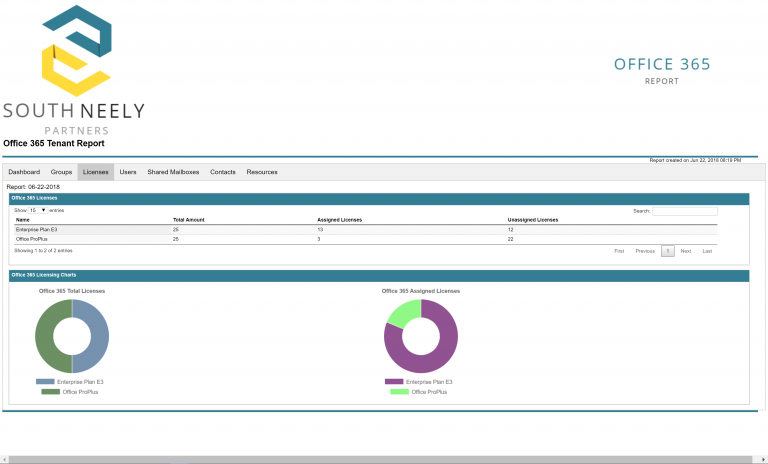Select the Licenses tab
This screenshot has height=464, width=768.
(x=96, y=172)
